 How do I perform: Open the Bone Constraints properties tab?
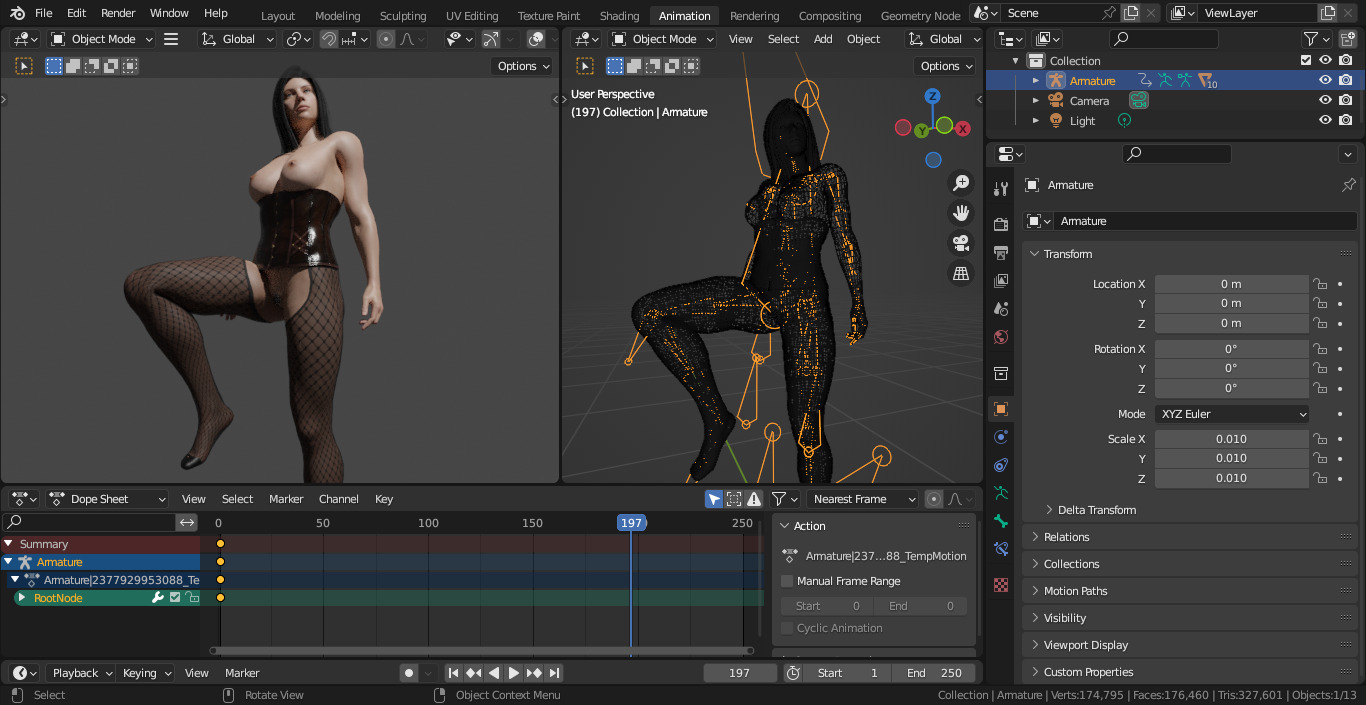1001,549
